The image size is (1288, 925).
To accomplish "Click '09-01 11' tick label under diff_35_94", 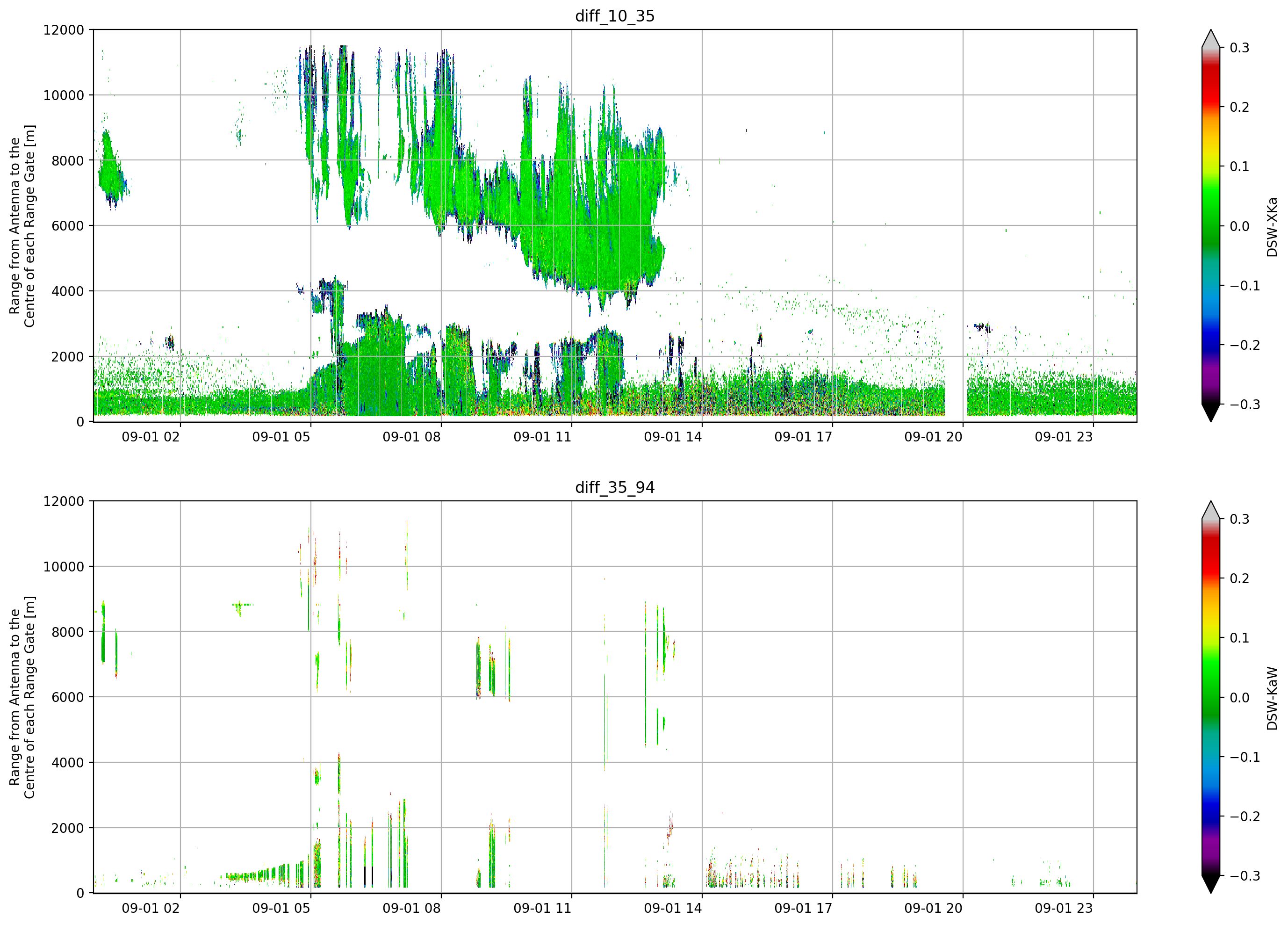I will click(542, 909).
